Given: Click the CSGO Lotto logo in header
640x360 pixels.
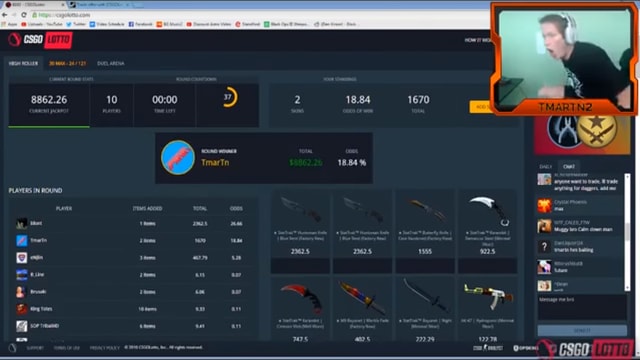Looking at the screenshot, I should (40, 40).
